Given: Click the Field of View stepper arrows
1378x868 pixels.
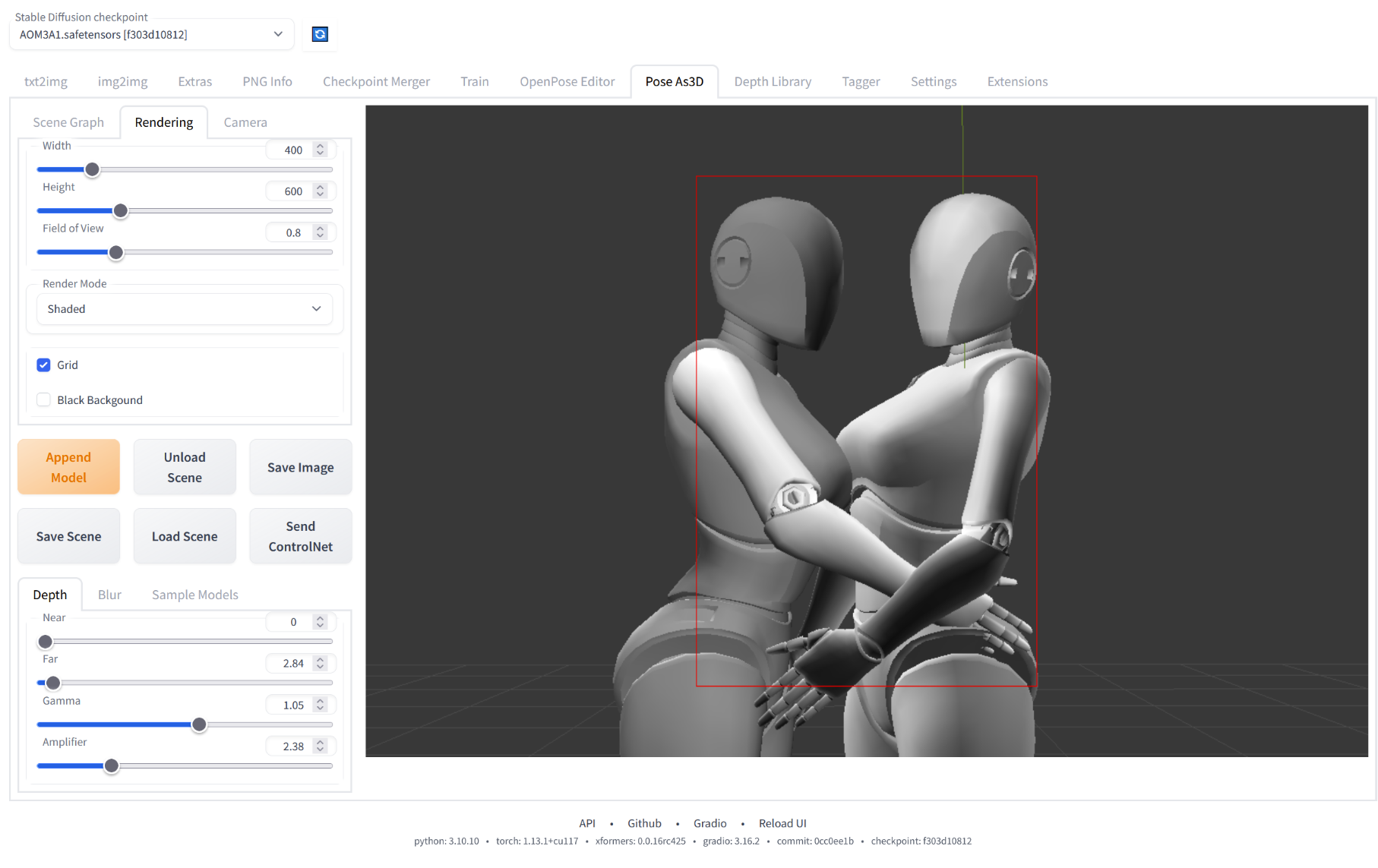Looking at the screenshot, I should coord(321,232).
